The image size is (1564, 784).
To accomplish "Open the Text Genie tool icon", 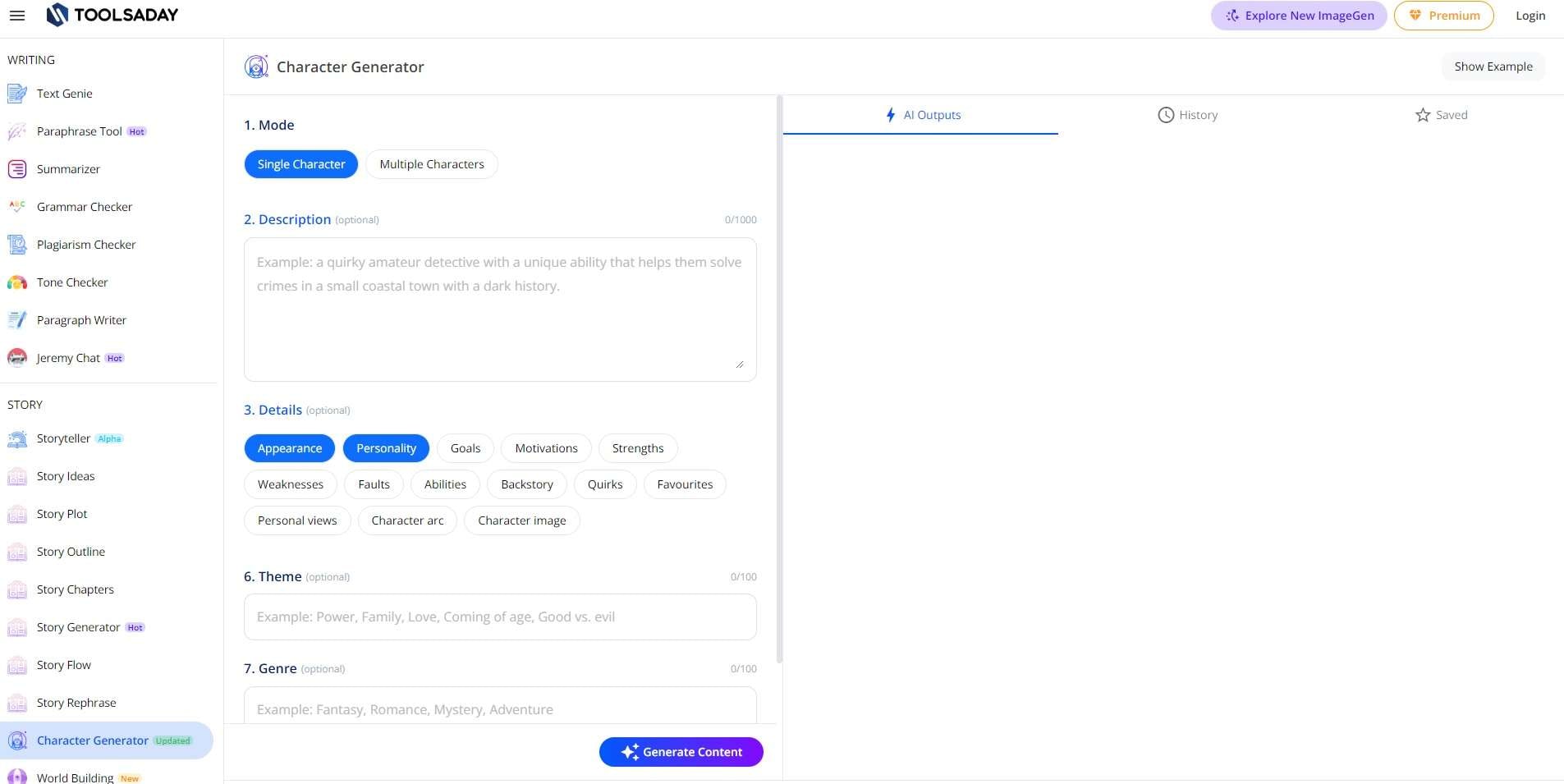I will point(17,94).
